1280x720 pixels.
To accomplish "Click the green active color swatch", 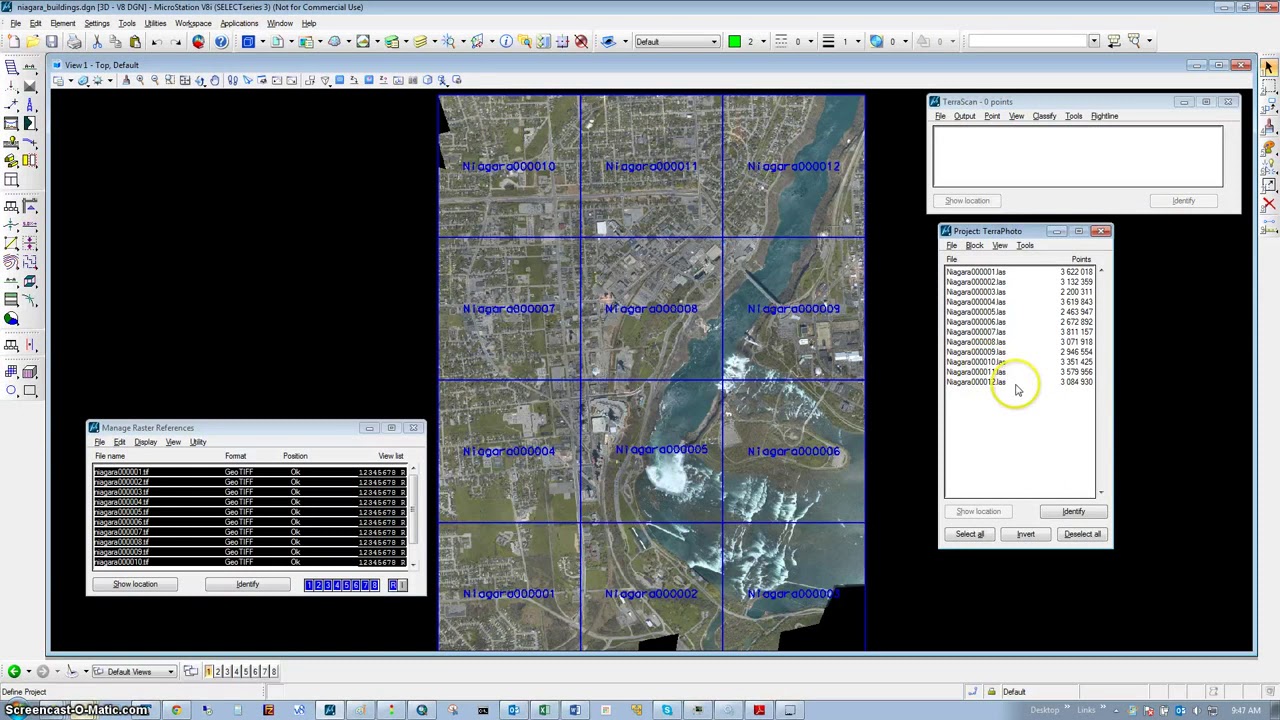I will tap(734, 41).
